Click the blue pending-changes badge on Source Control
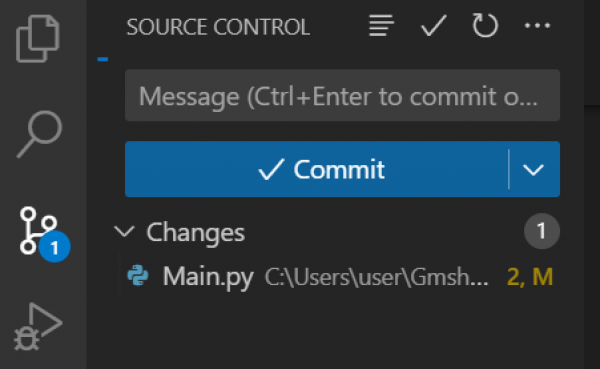Viewport: 600px width, 369px height. tap(54, 247)
